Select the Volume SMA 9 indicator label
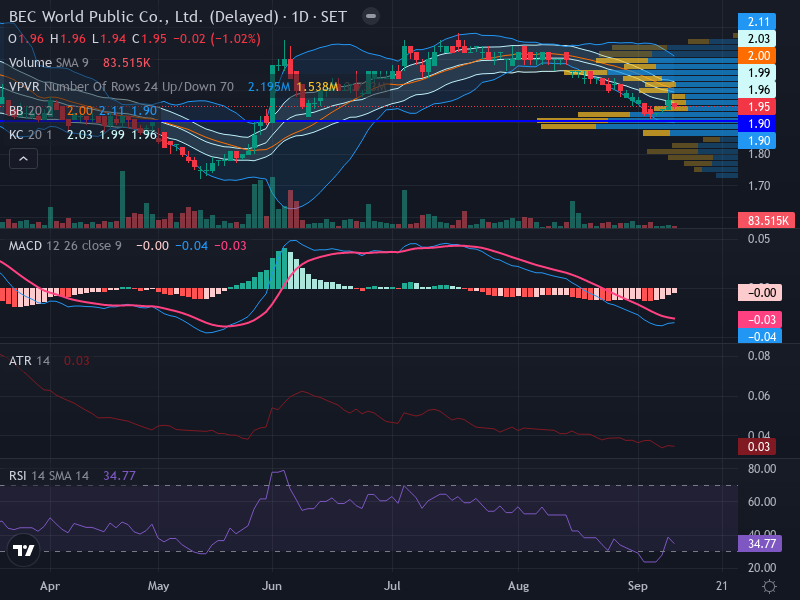Viewport: 800px width, 600px height. (49, 63)
